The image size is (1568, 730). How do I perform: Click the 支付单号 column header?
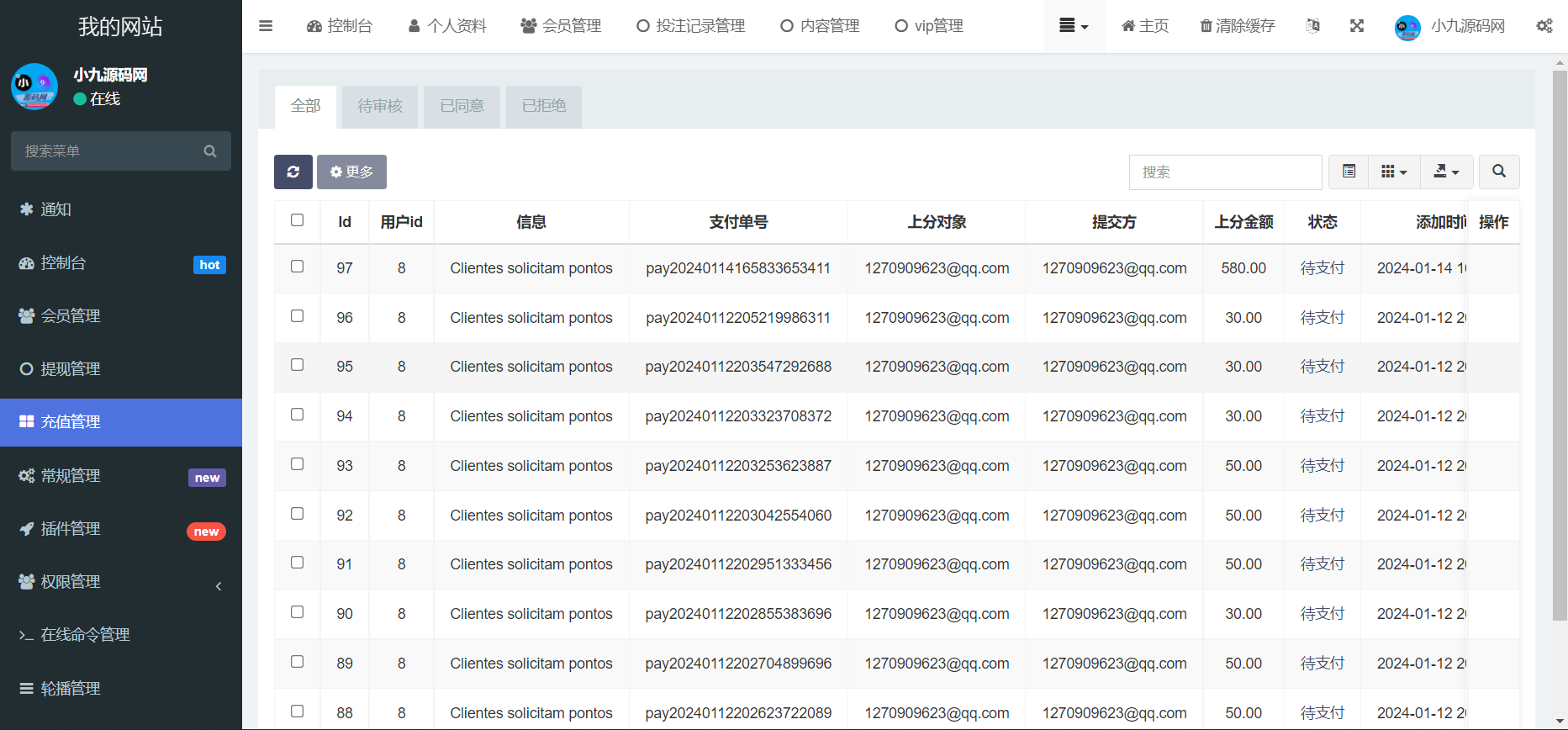coord(738,222)
